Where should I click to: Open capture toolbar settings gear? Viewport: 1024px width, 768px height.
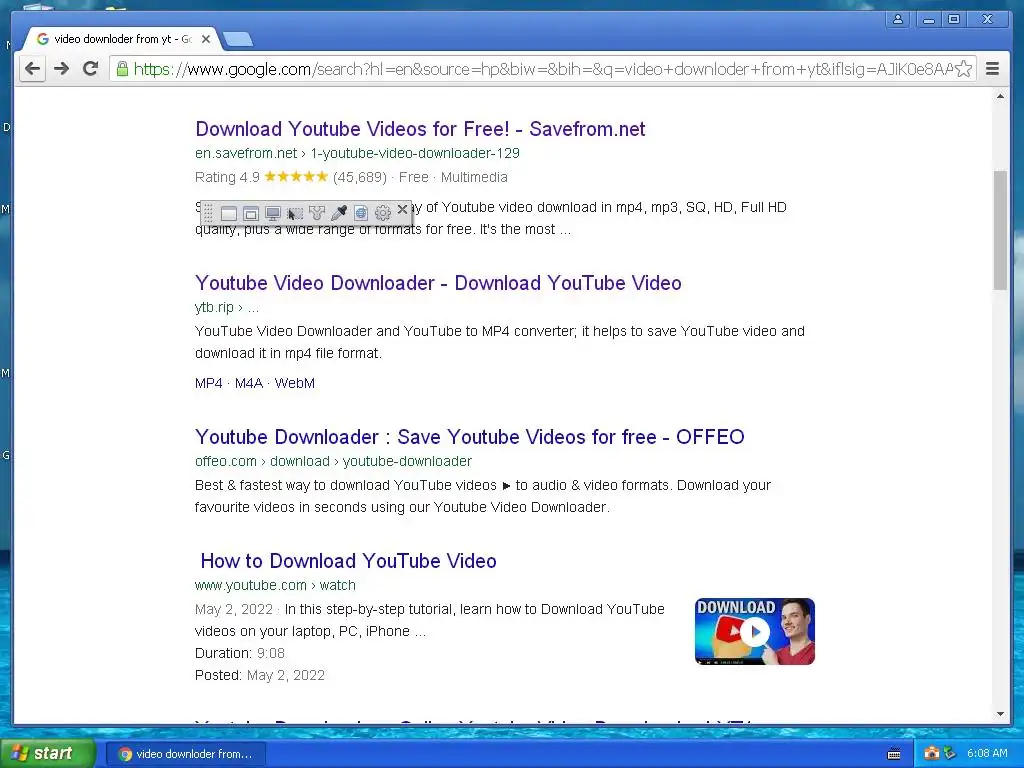383,214
